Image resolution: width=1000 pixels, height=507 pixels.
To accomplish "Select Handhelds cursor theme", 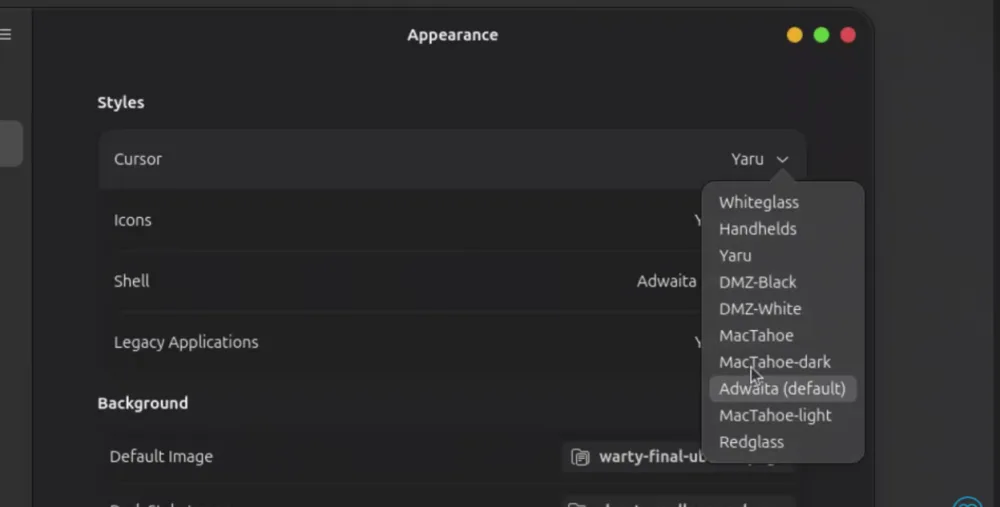I will click(x=757, y=229).
